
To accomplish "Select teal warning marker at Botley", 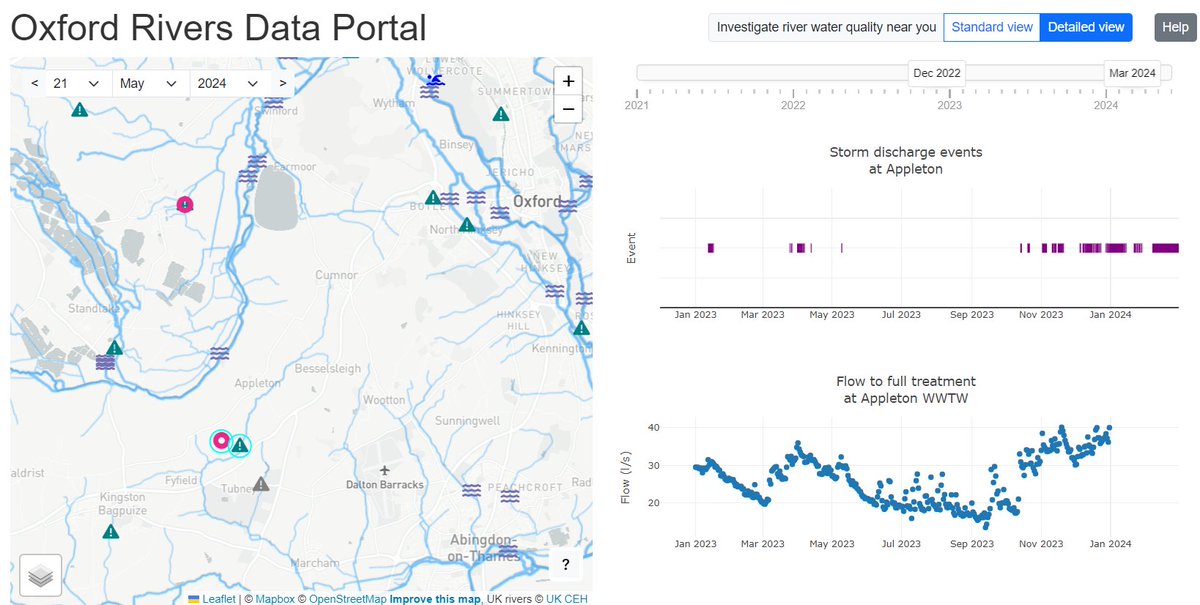I will click(x=432, y=198).
